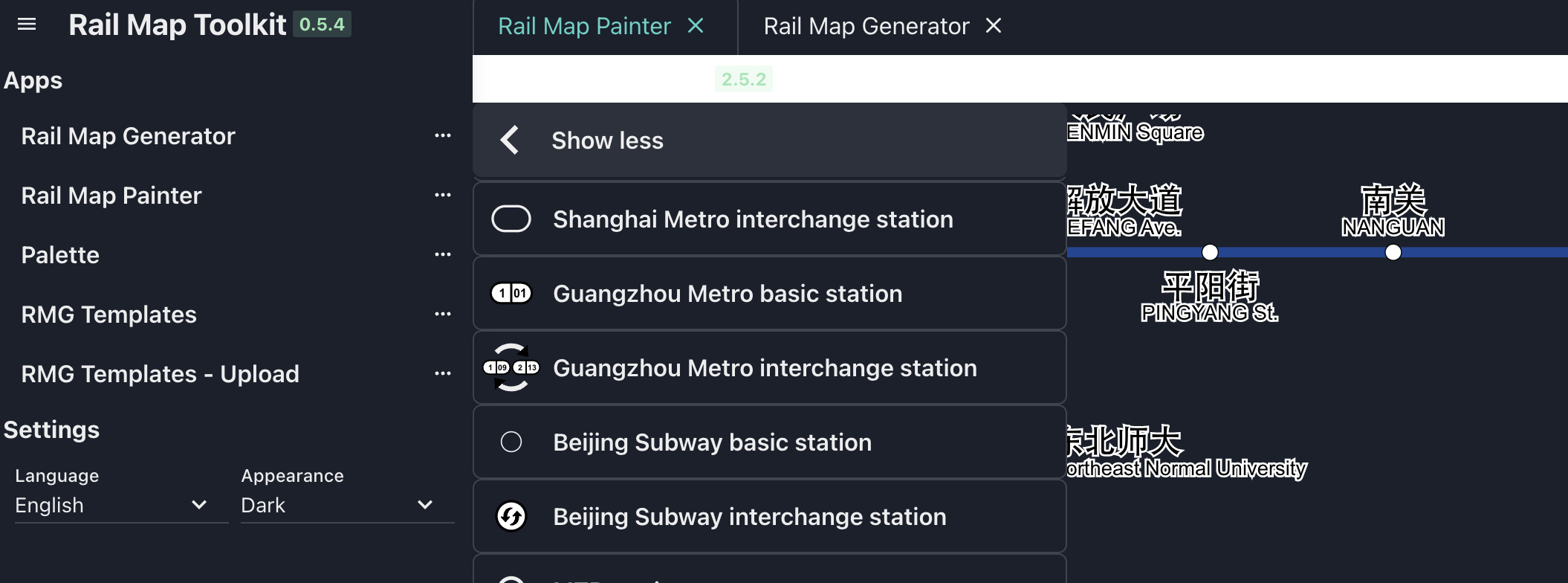The height and width of the screenshot is (583, 1568).
Task: Open the Appearance dropdown
Action: click(x=346, y=505)
